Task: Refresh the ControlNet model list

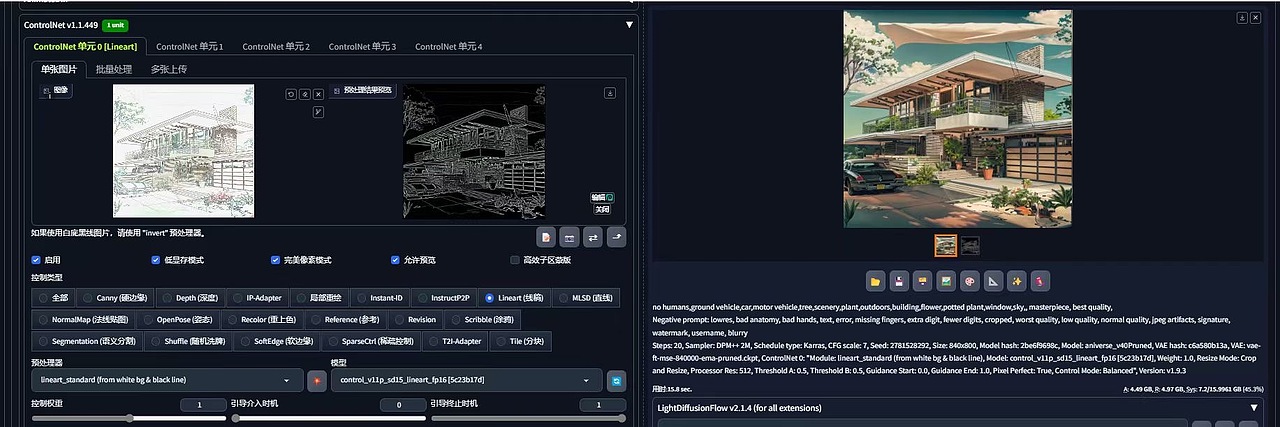Action: pos(617,380)
